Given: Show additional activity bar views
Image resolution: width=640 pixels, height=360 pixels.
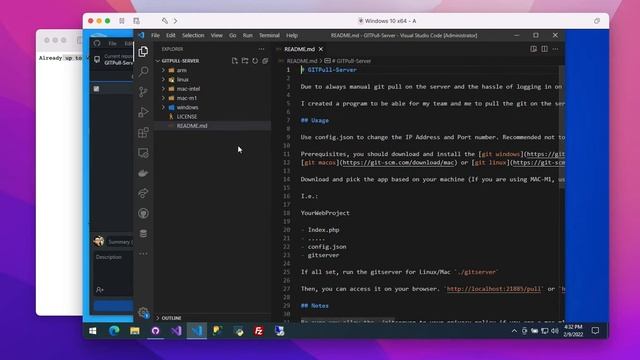Looking at the screenshot, I should (x=143, y=253).
